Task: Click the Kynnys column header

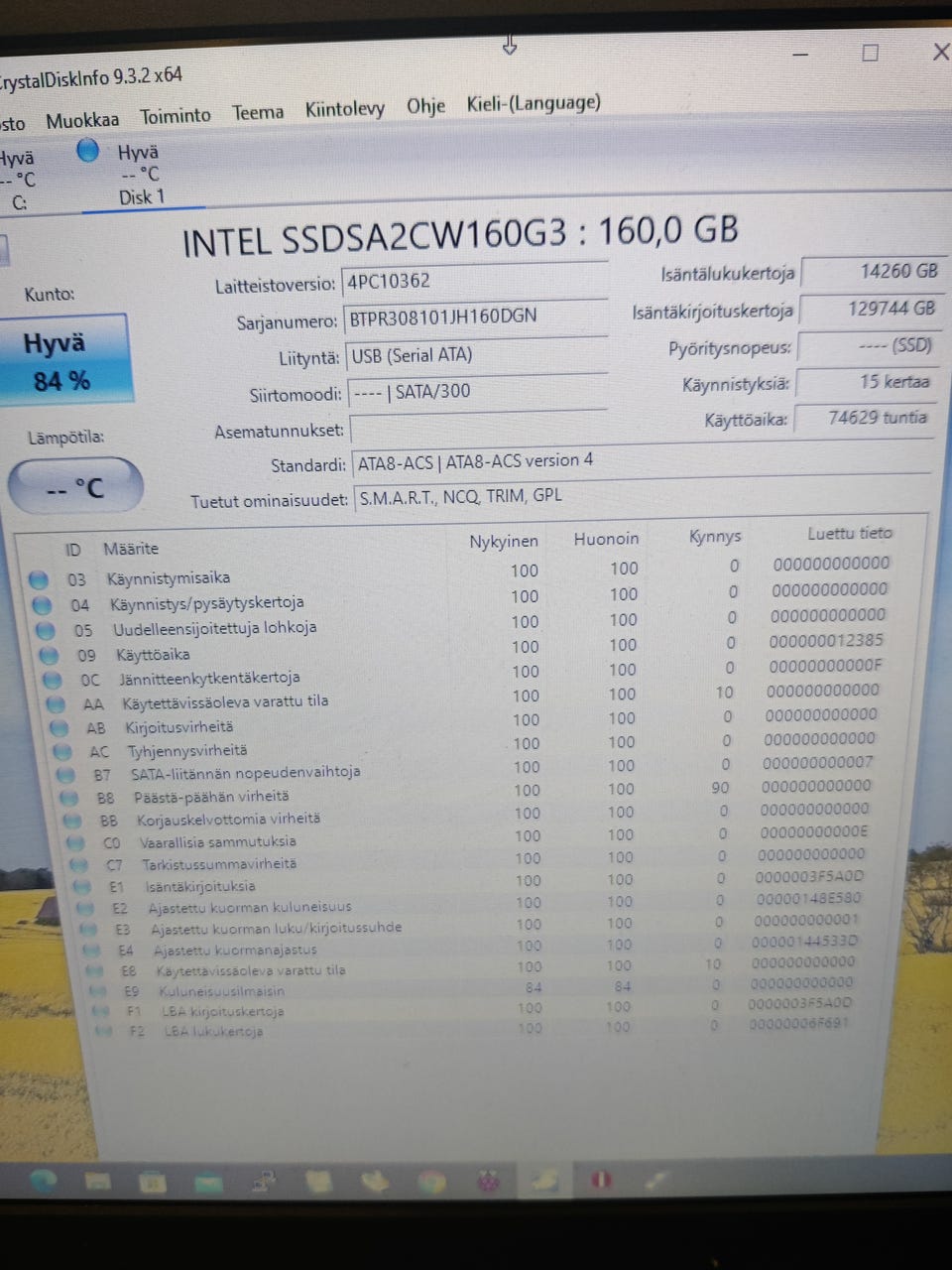Action: [715, 536]
